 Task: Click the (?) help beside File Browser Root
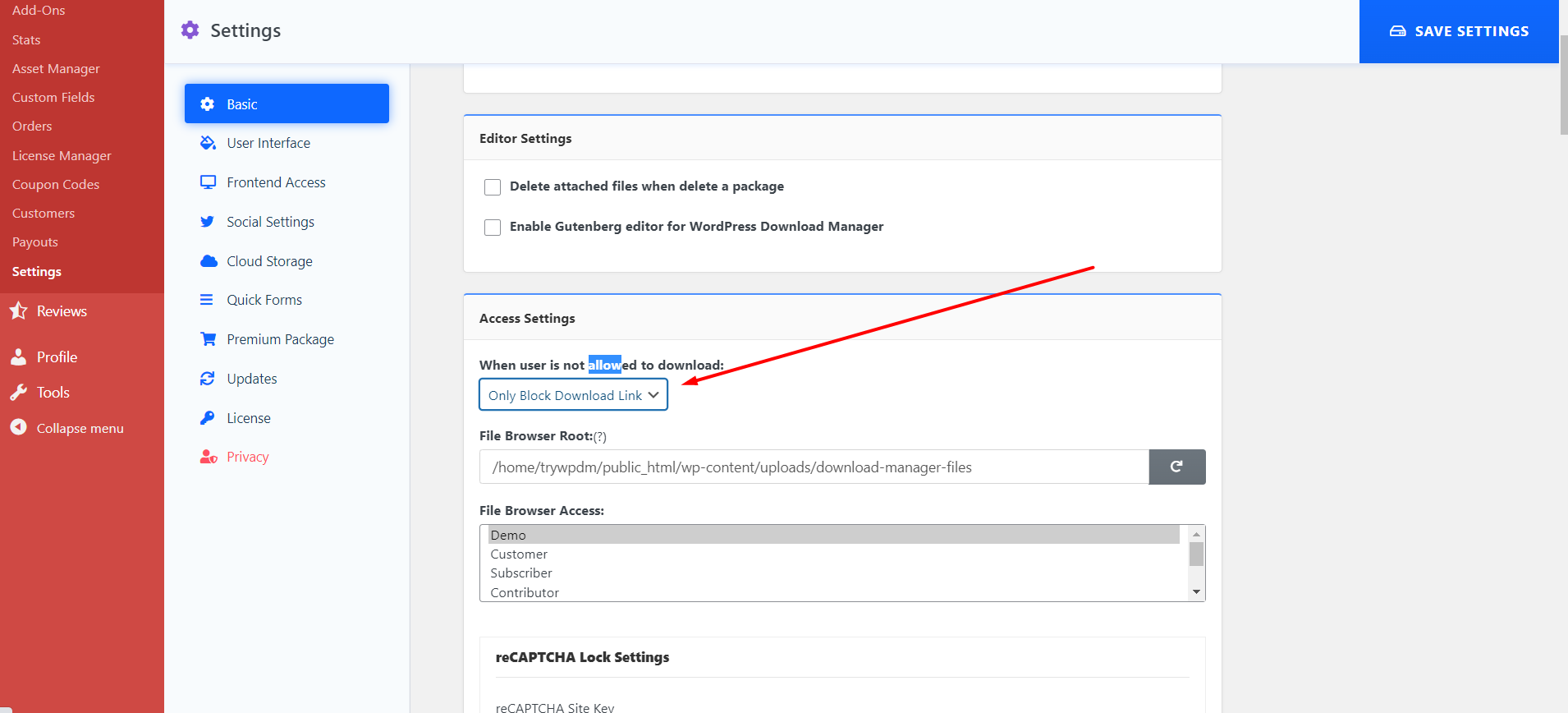pos(599,436)
